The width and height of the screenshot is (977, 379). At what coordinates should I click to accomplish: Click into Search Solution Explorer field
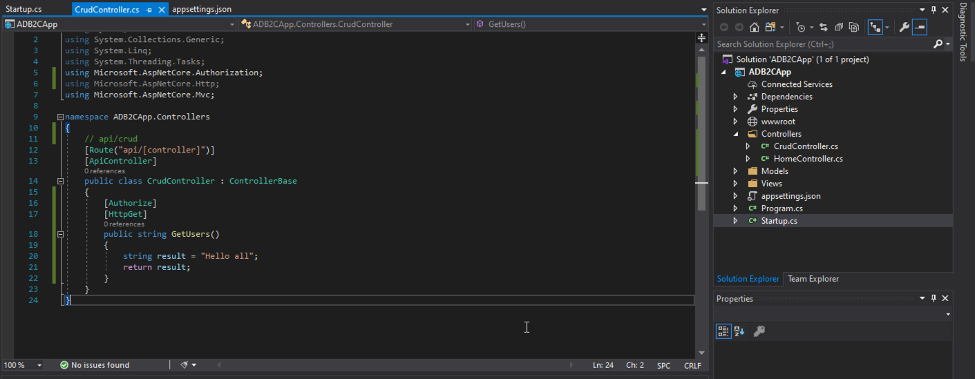coord(822,44)
